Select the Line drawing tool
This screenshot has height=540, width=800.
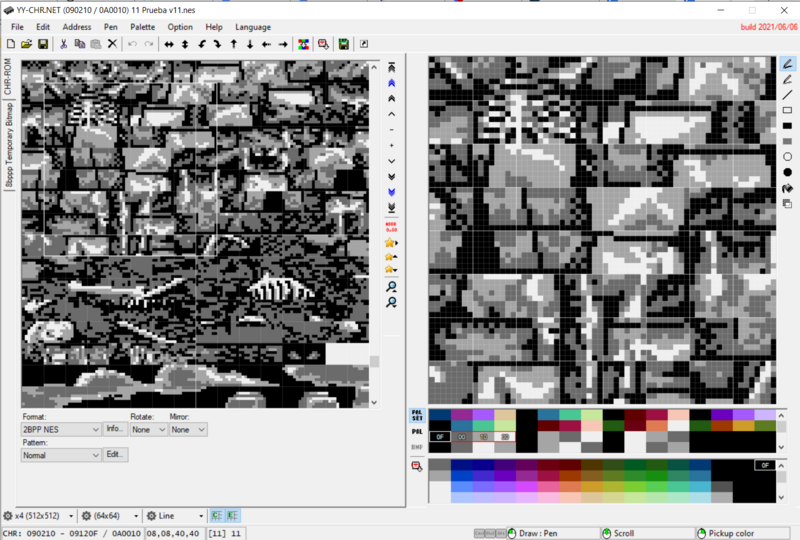pos(787,95)
